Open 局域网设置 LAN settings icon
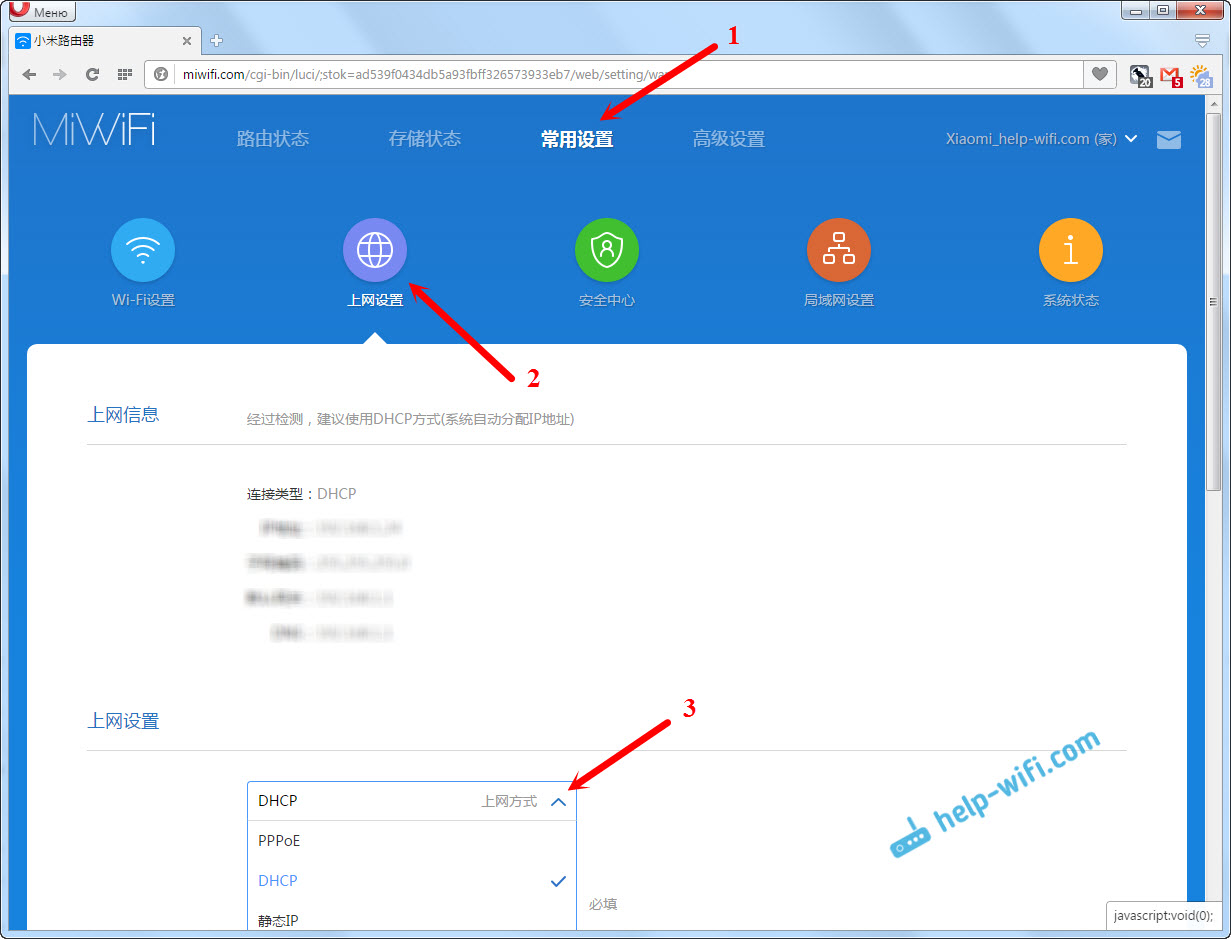The height and width of the screenshot is (939, 1231). [x=839, y=249]
